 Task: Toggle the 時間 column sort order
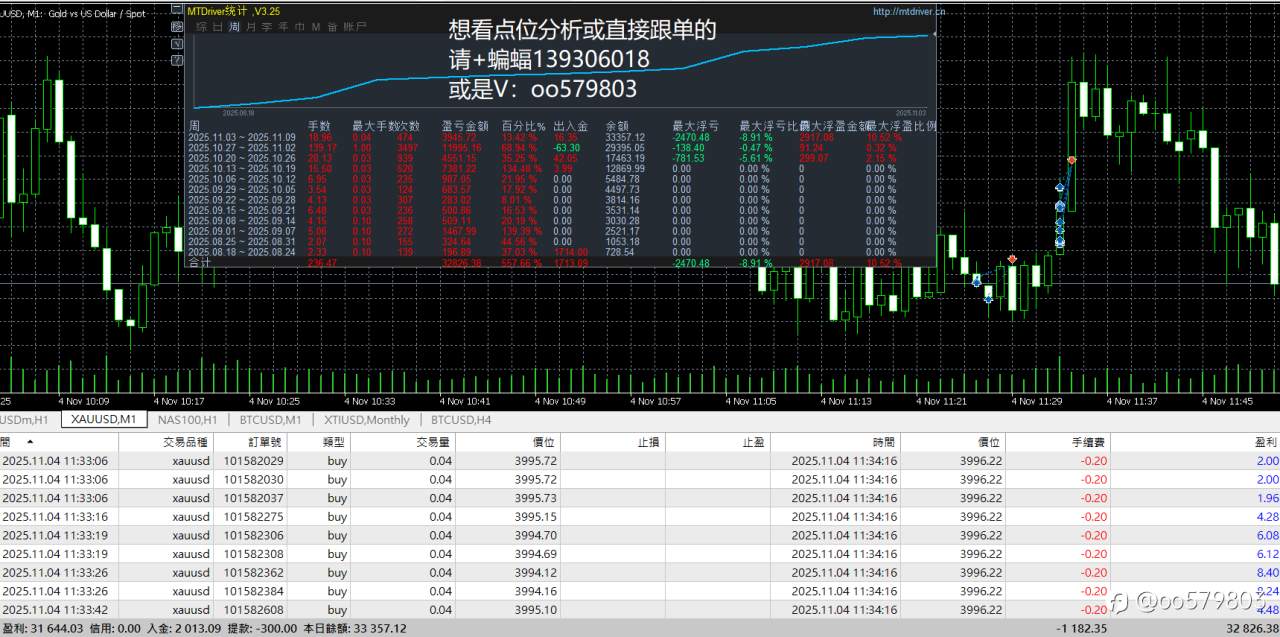click(885, 442)
